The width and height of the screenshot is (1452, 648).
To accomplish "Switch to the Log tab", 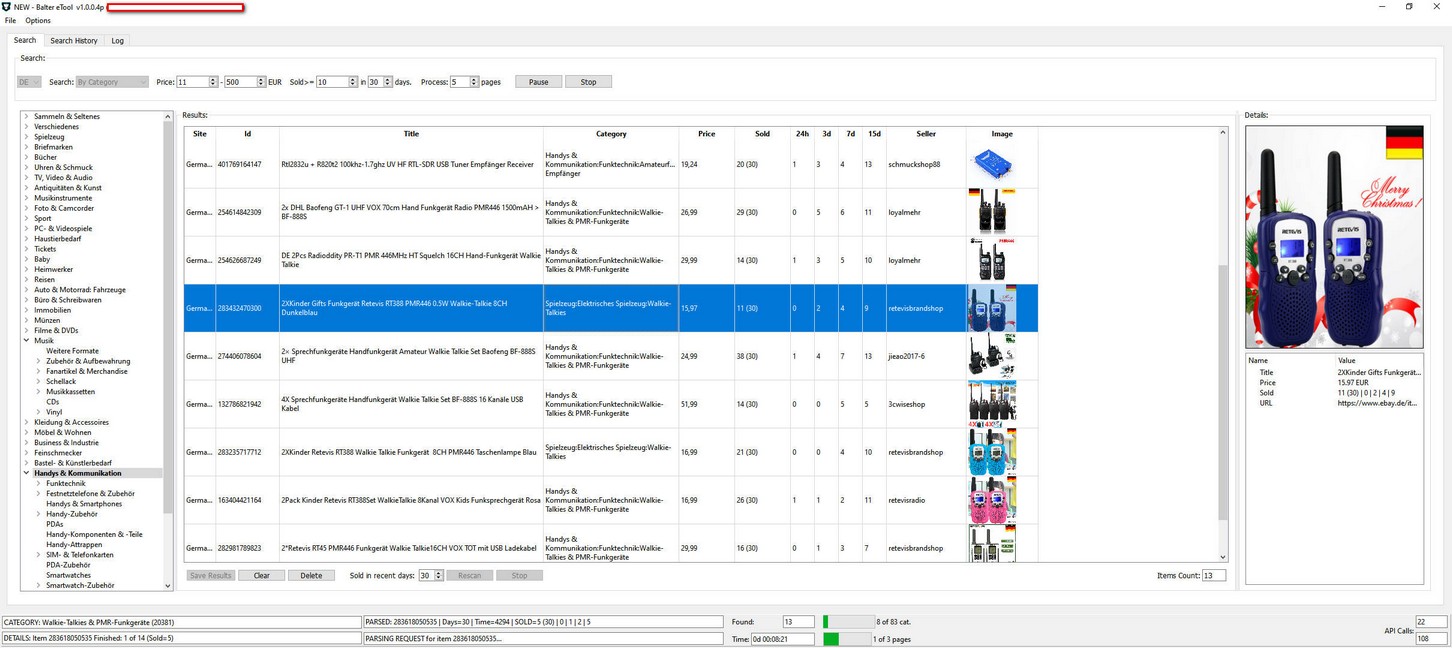I will coord(118,41).
